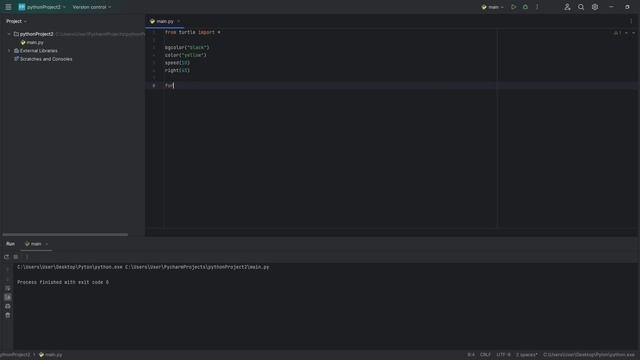This screenshot has width=640, height=360.
Task: Open the pythonProject2 project switcher dropdown
Action: click(x=42, y=7)
